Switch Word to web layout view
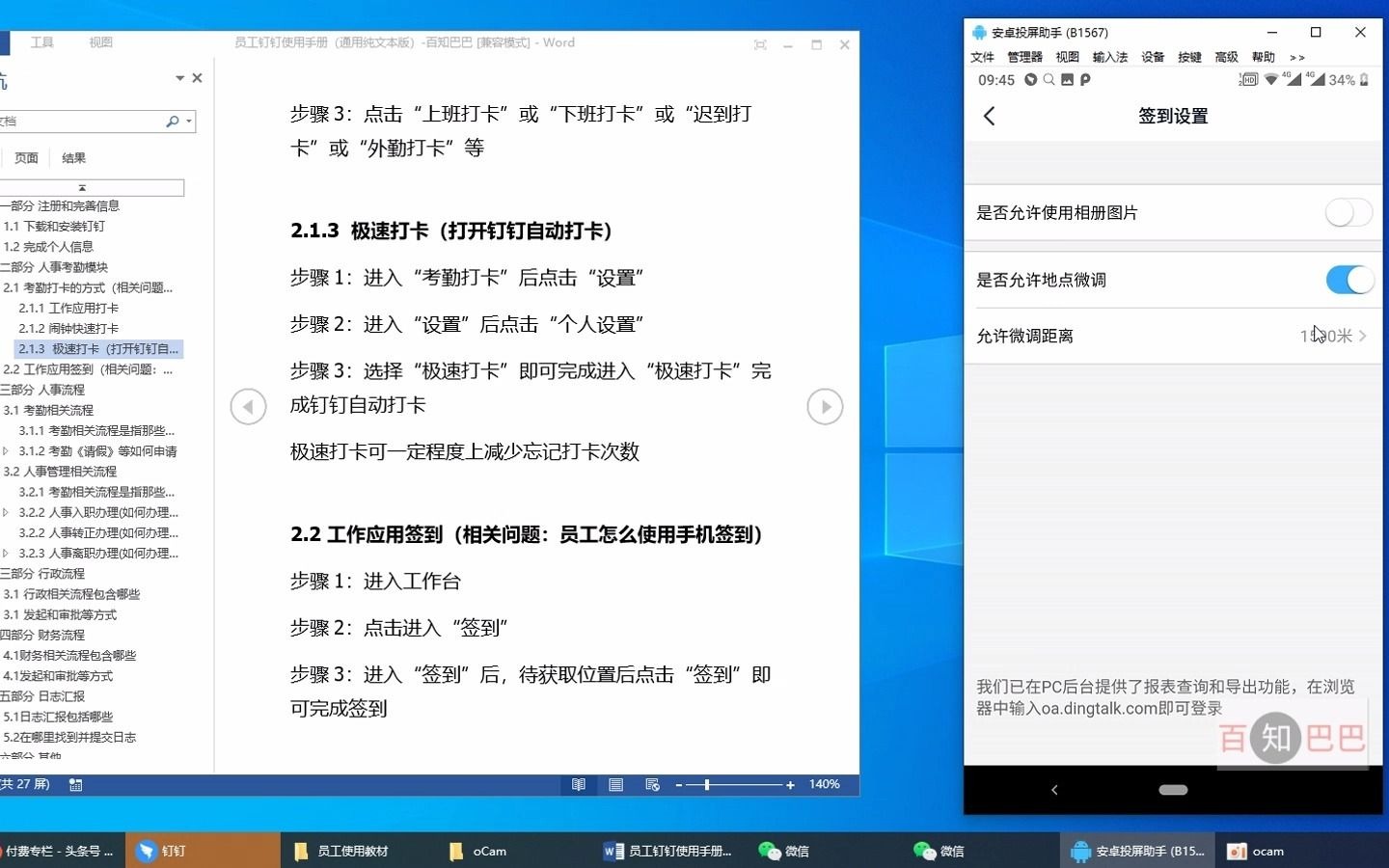 pyautogui.click(x=652, y=785)
